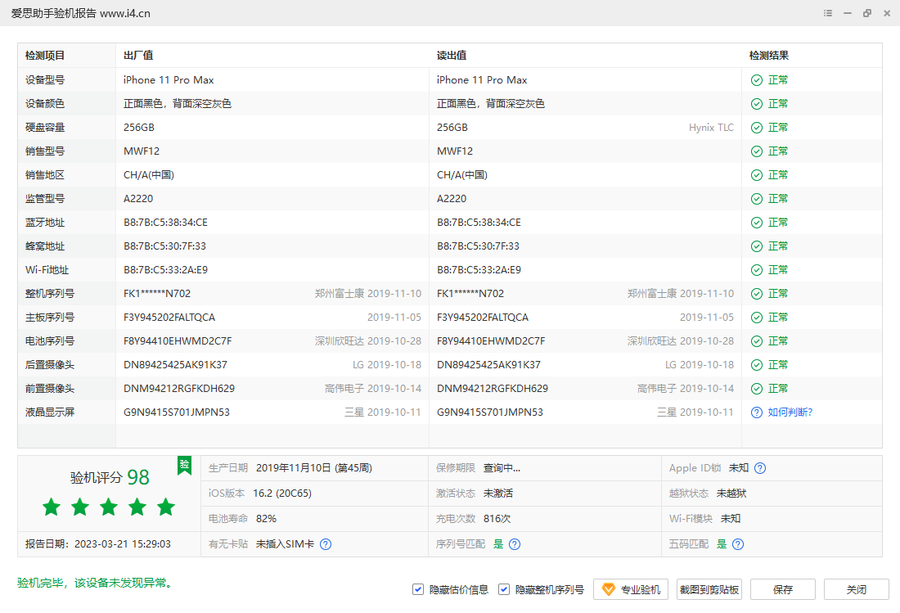Click help icon beside Apple ID锁
This screenshot has height=613, width=900.
click(x=760, y=468)
